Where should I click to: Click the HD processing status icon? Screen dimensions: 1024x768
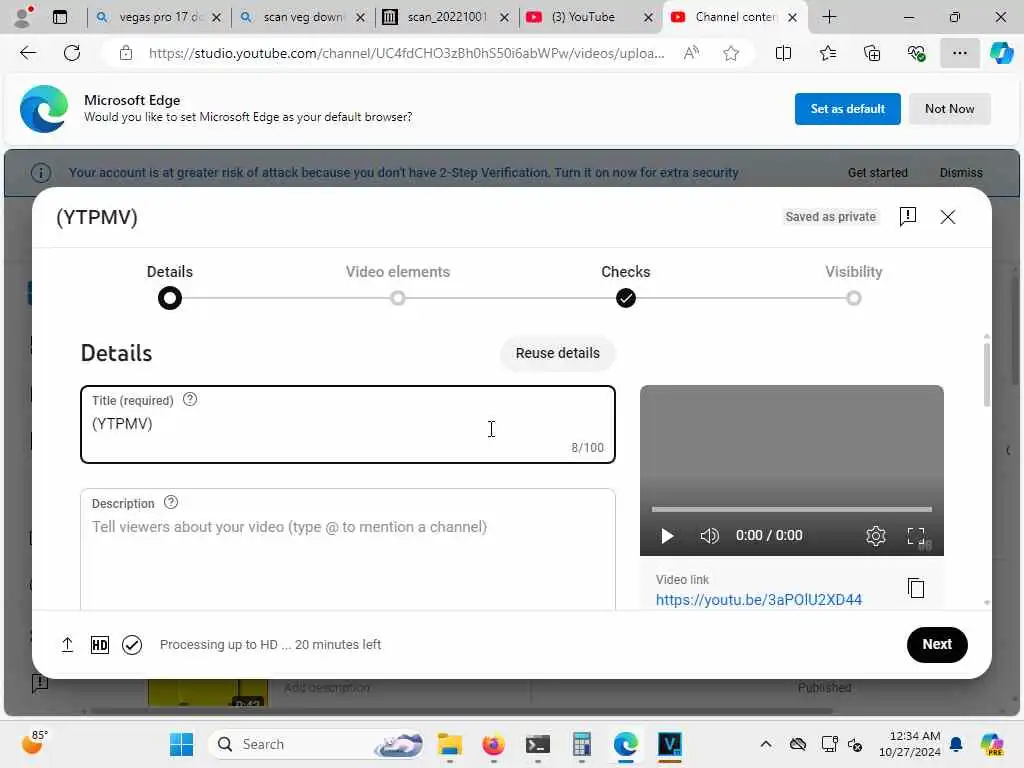pyautogui.click(x=100, y=645)
